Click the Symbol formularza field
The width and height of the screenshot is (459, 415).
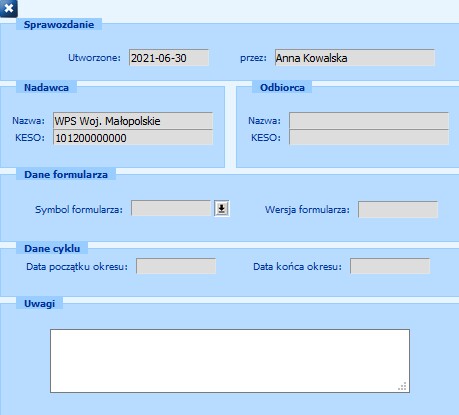(171, 209)
